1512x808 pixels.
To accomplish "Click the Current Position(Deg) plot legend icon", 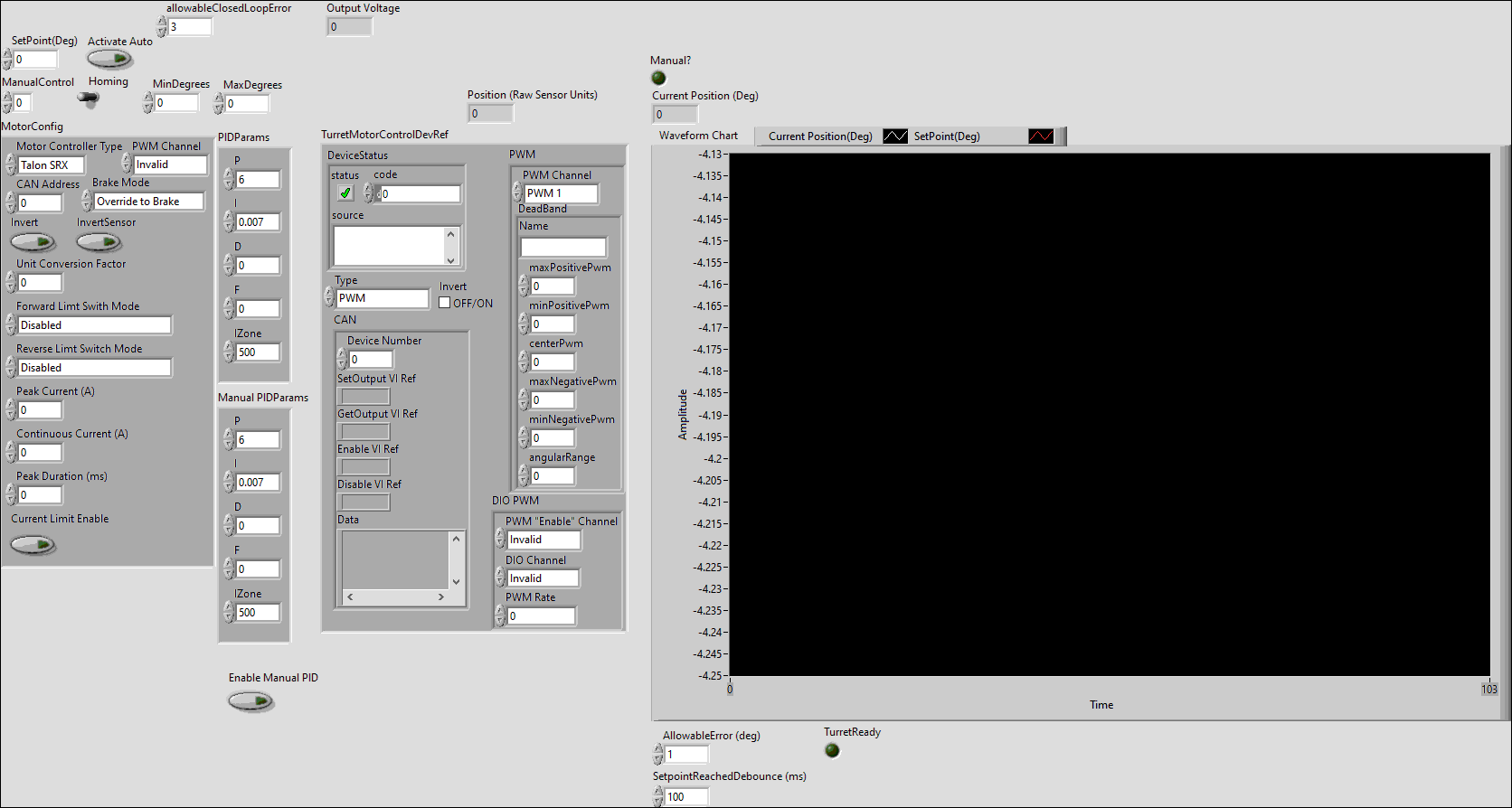I will [x=894, y=136].
